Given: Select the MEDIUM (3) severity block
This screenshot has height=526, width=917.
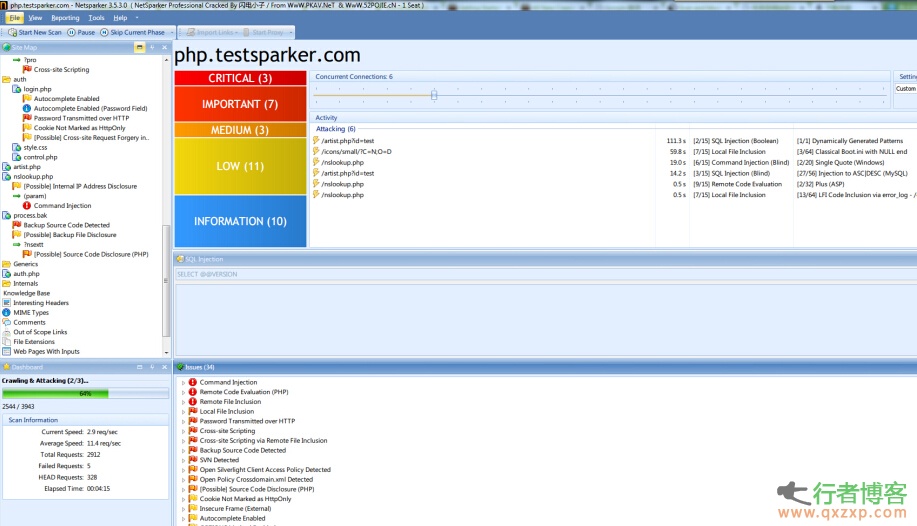Looking at the screenshot, I should 240,130.
